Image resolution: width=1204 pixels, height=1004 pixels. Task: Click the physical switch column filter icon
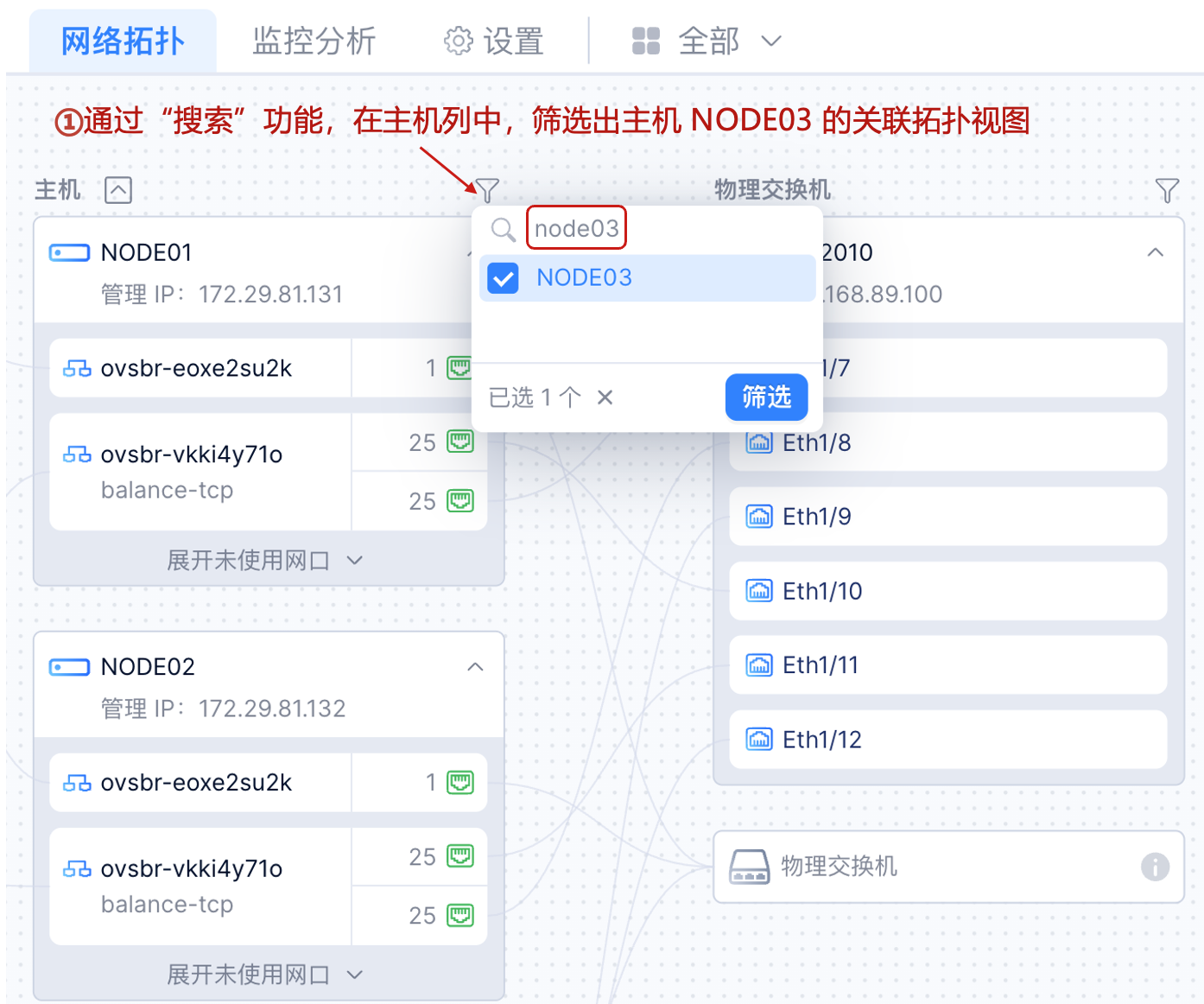1167,190
